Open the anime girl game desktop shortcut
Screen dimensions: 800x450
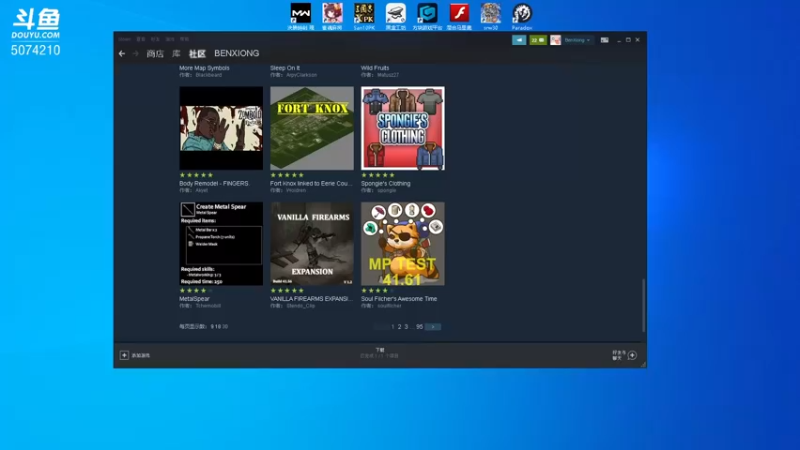tap(332, 16)
